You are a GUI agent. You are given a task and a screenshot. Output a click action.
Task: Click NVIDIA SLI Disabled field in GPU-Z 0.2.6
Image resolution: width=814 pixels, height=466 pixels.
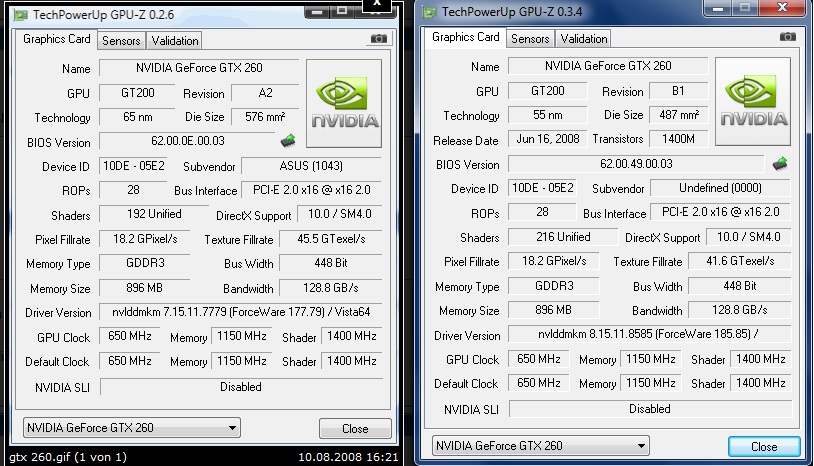[241, 387]
